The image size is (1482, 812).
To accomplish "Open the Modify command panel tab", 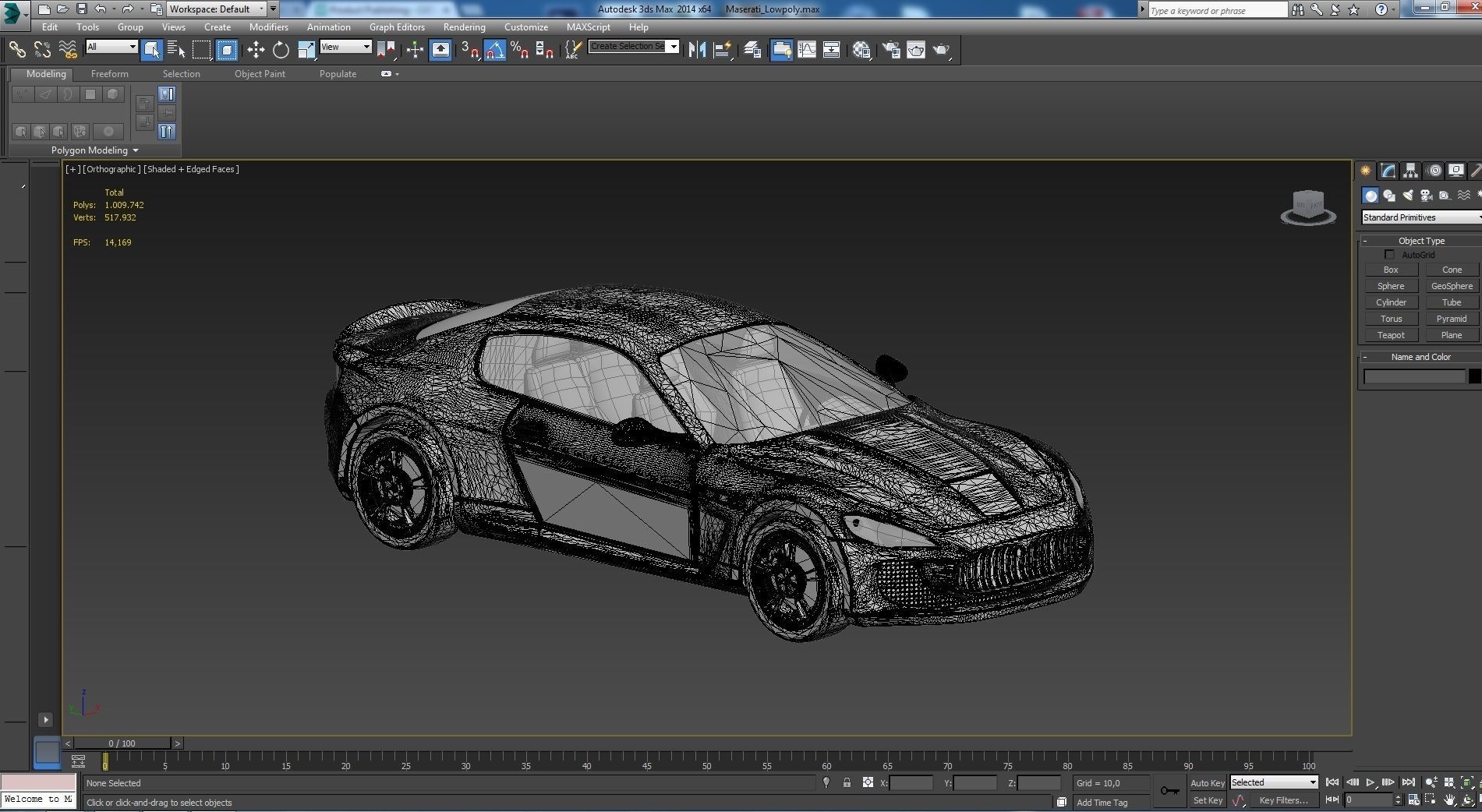I will coord(1388,171).
